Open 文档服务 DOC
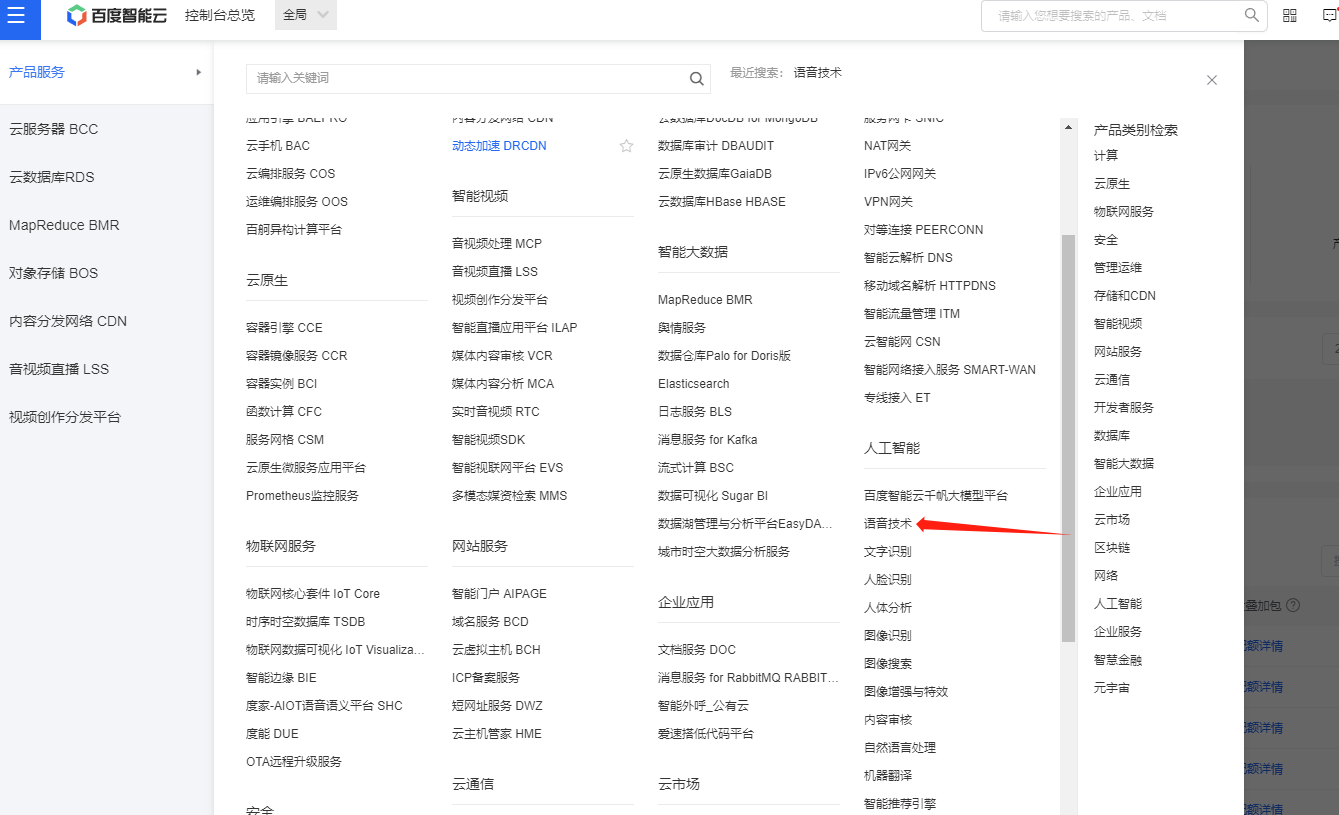The width and height of the screenshot is (1339, 815). coord(697,650)
